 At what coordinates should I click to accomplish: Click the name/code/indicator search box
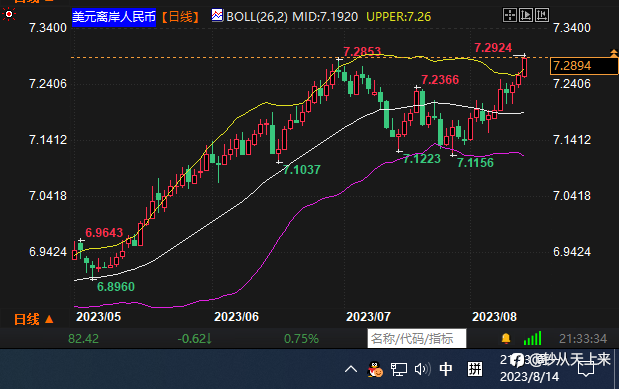(x=416, y=338)
